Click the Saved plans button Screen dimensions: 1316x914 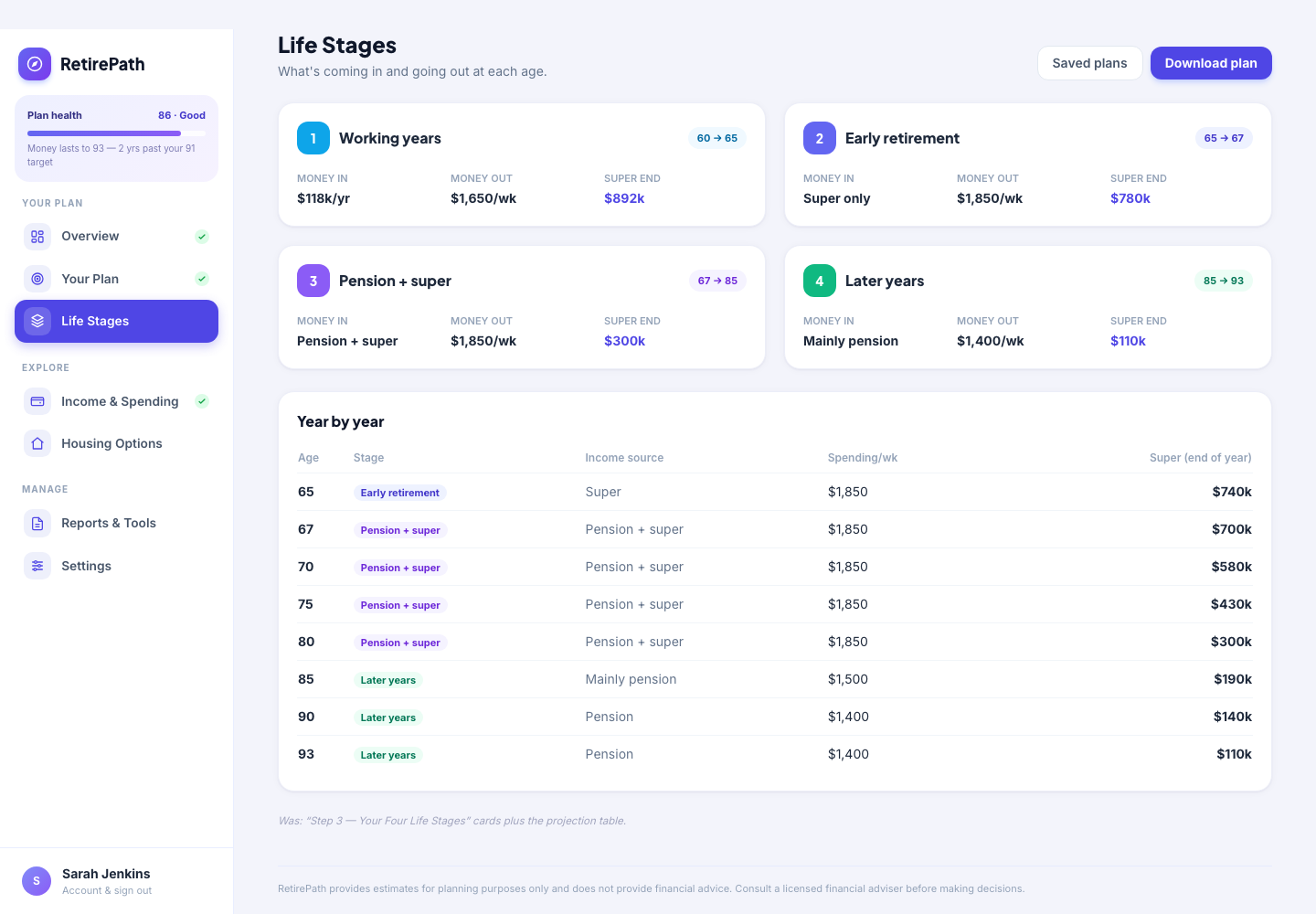(x=1089, y=63)
